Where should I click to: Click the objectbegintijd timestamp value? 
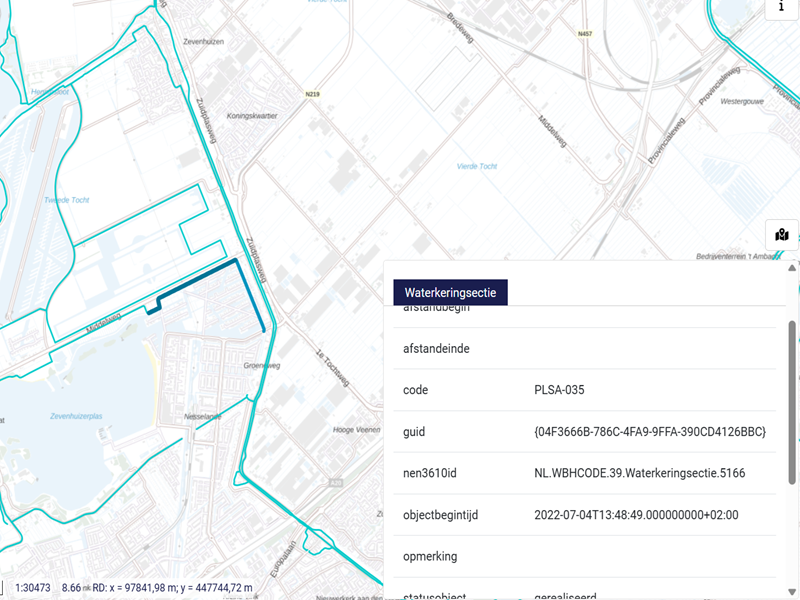636,515
